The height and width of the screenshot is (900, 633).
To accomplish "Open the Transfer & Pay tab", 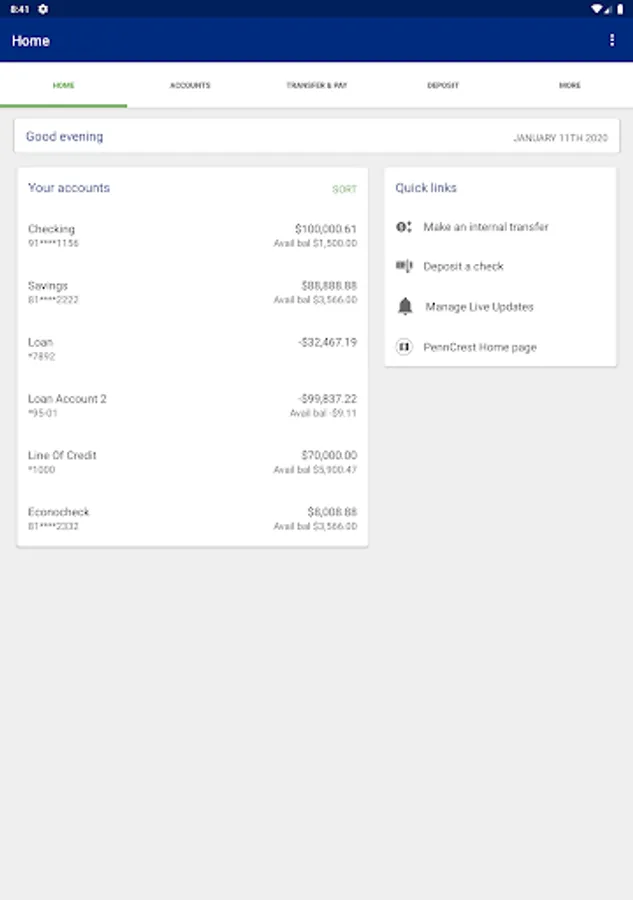I will point(317,86).
